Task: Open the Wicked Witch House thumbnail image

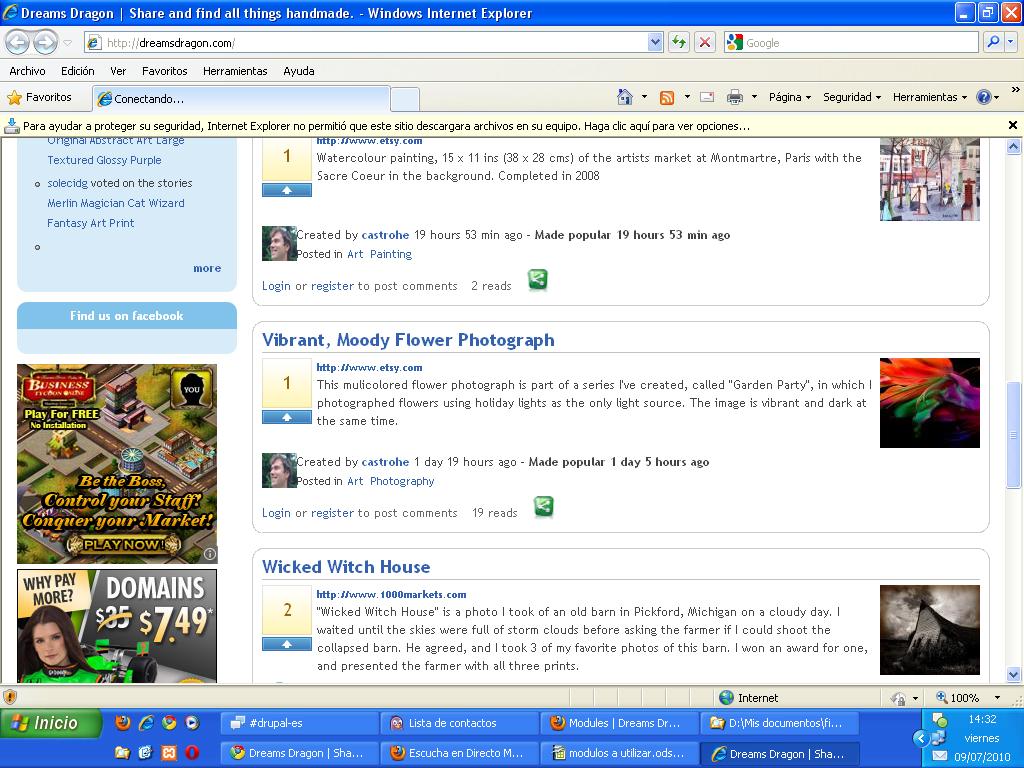Action: pyautogui.click(x=929, y=630)
